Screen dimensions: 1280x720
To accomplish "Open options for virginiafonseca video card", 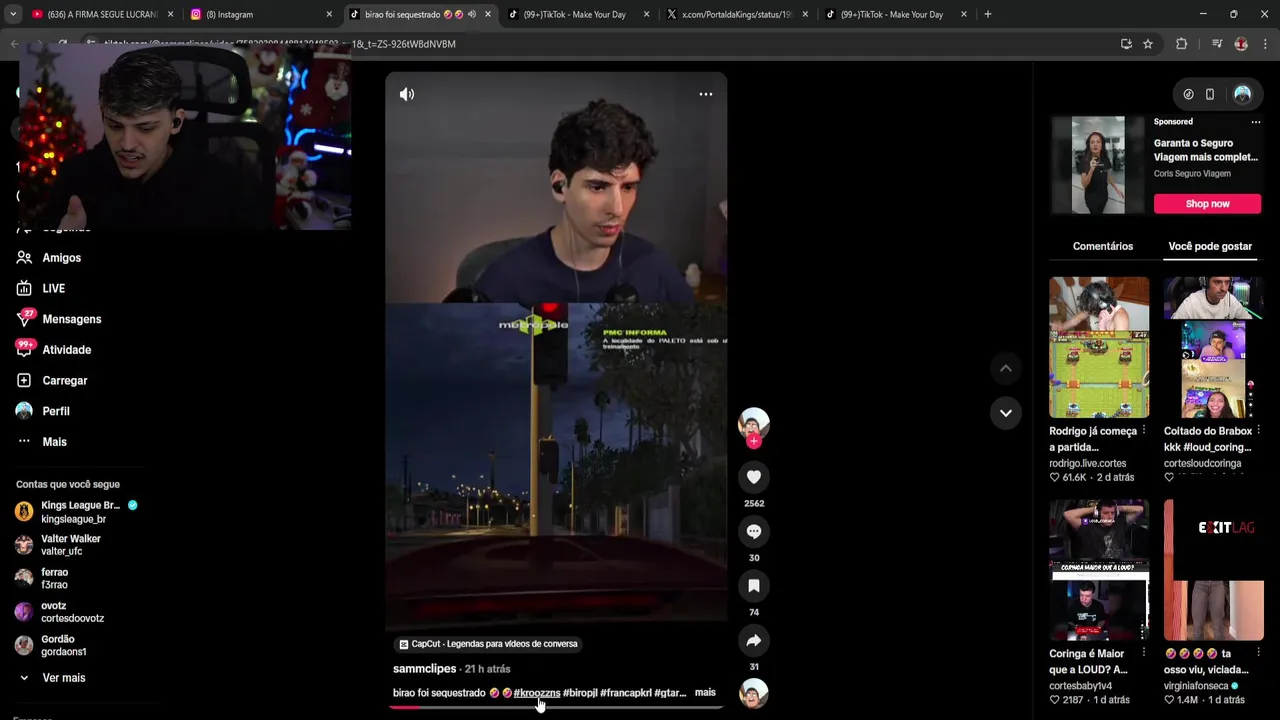I will [1258, 653].
